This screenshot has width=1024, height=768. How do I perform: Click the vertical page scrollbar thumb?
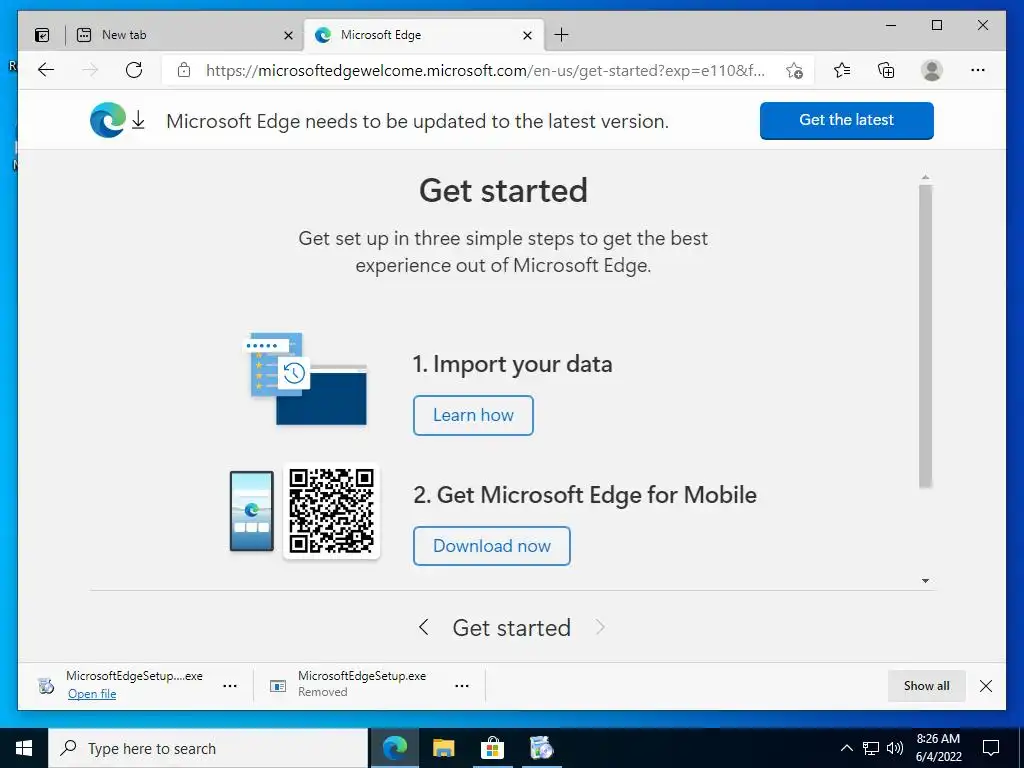pyautogui.click(x=925, y=336)
